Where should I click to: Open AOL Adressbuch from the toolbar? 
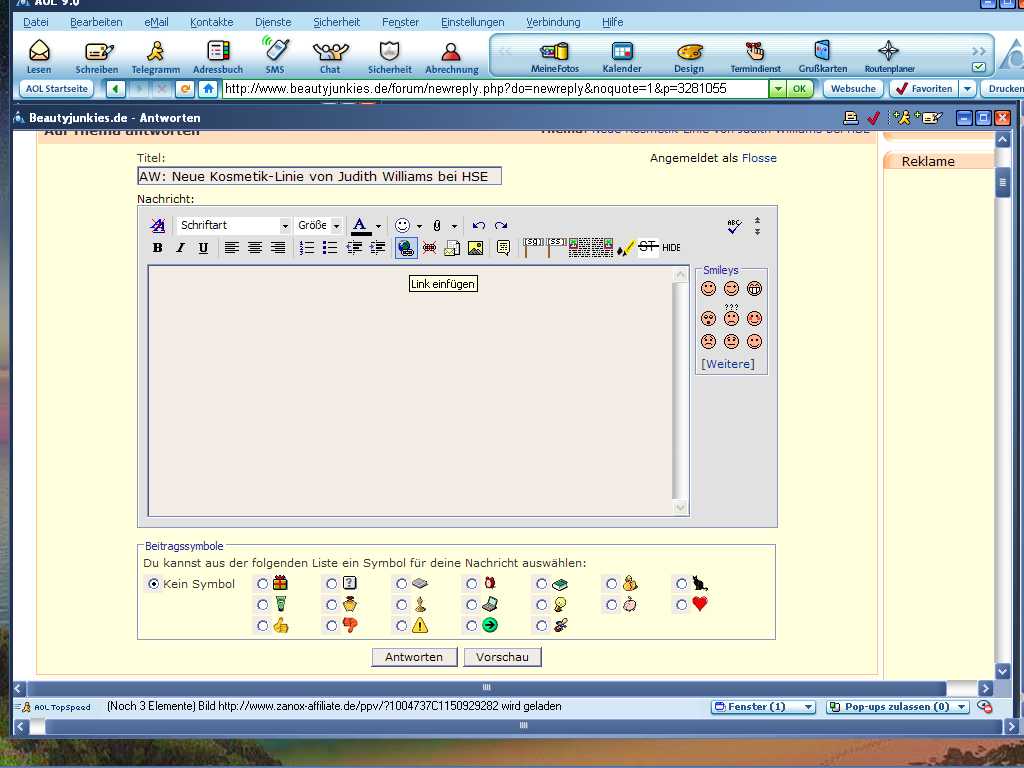coord(218,56)
